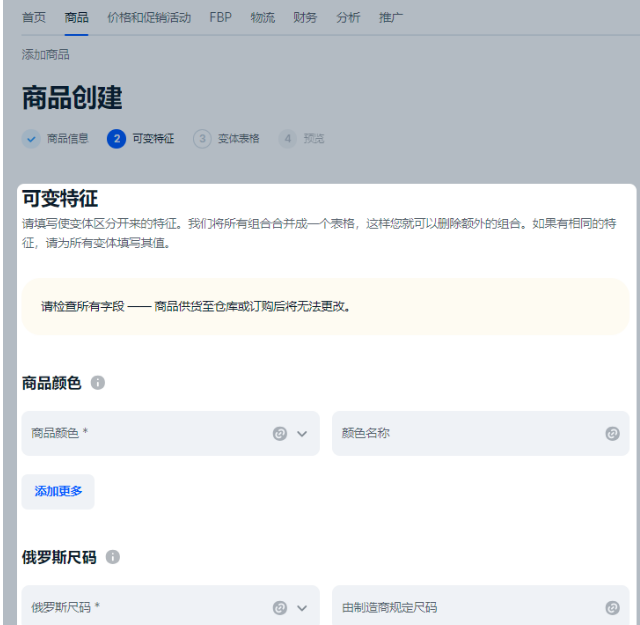Click the 可变特征 section heading
This screenshot has height=625, width=640.
pyautogui.click(x=60, y=199)
